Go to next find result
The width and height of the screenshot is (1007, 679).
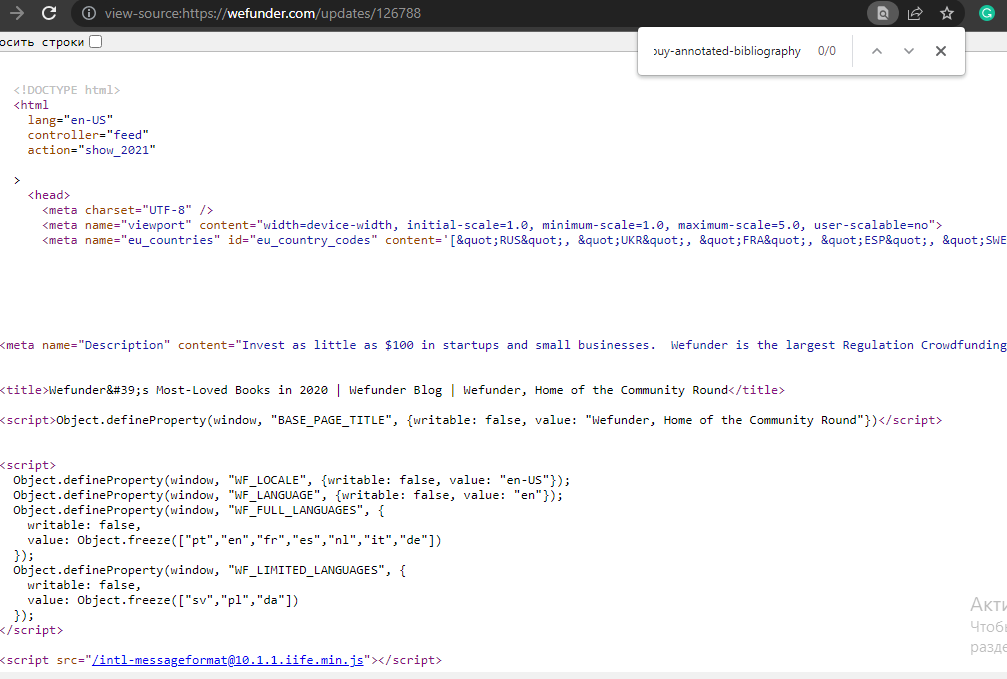[908, 51]
